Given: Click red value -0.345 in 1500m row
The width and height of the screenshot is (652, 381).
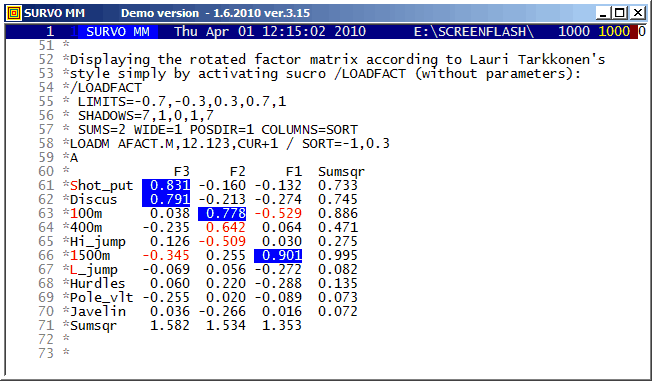Looking at the screenshot, I should [166, 256].
